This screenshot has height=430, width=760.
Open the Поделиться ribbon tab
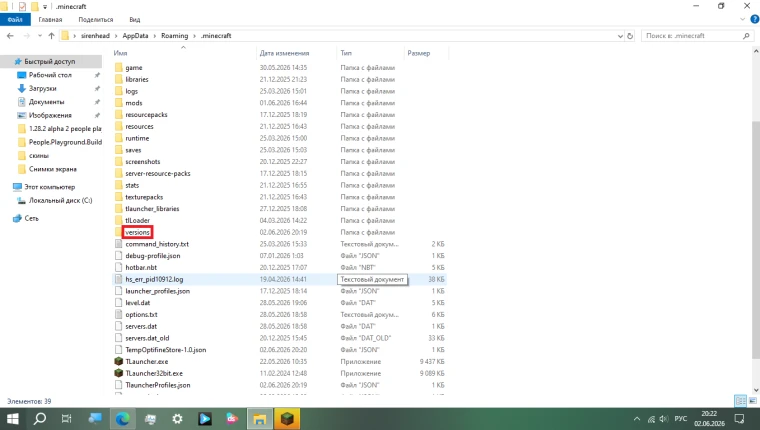point(95,19)
